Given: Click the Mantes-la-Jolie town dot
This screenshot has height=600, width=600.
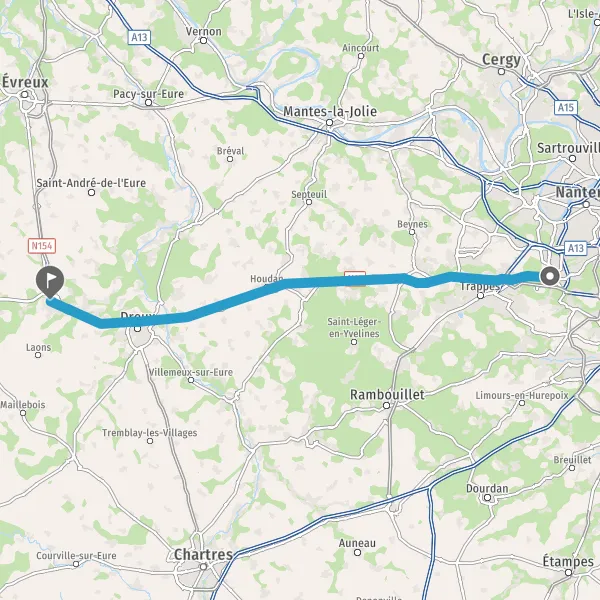Looking at the screenshot, I should (329, 123).
